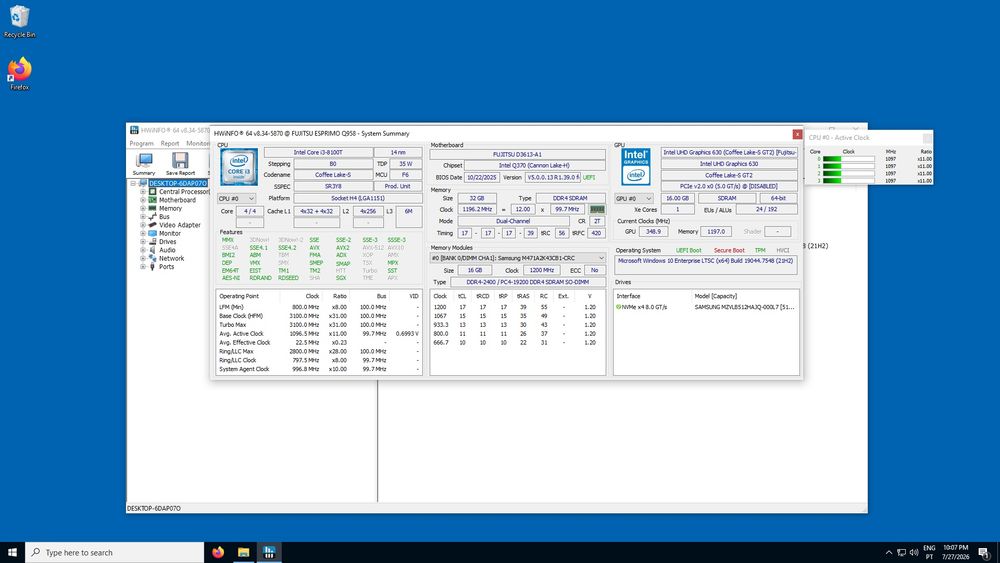Click the Intel Graphics GPU logo
1000x563 pixels.
635,166
